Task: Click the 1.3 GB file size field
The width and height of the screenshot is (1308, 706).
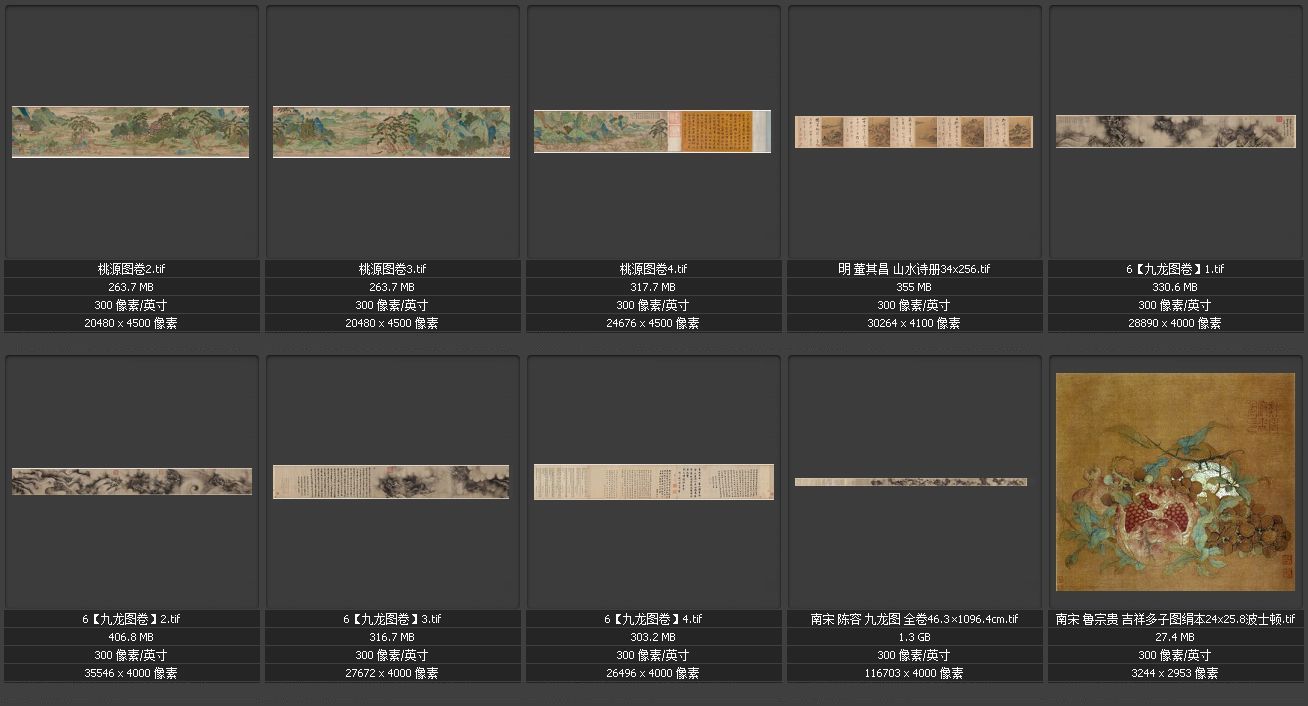Action: click(914, 637)
